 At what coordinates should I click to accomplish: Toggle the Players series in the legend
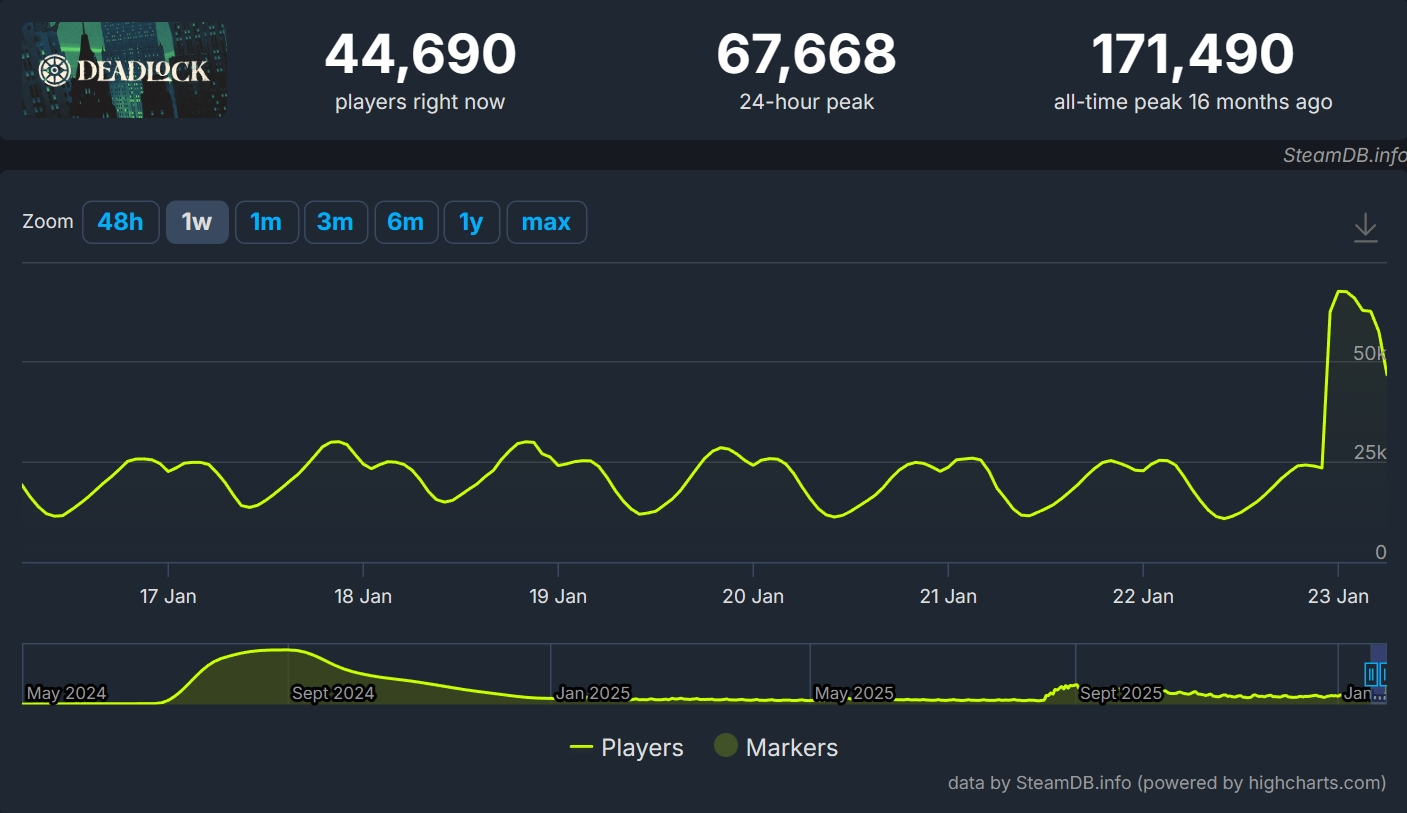[626, 747]
